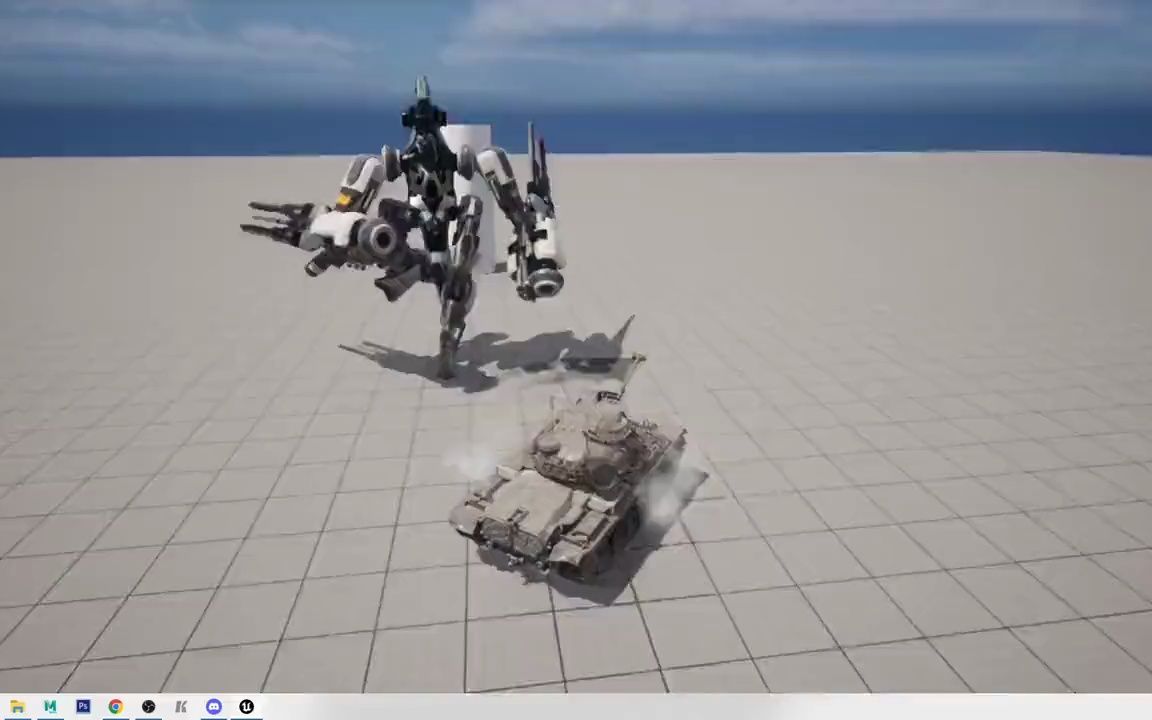Switch to Unreal Engine in the taskbar
Screen dimensions: 1152x720
pyautogui.click(x=246, y=707)
